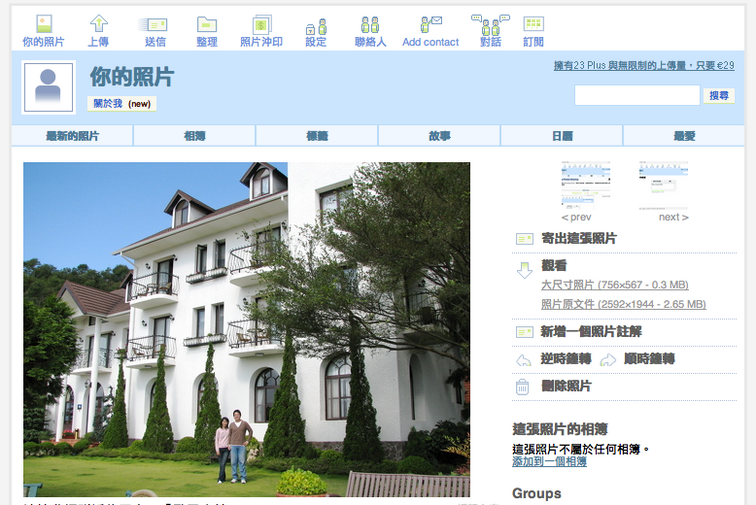Image resolution: width=756 pixels, height=505 pixels.
Task: Switch to the 故事 tab
Action: 440,136
